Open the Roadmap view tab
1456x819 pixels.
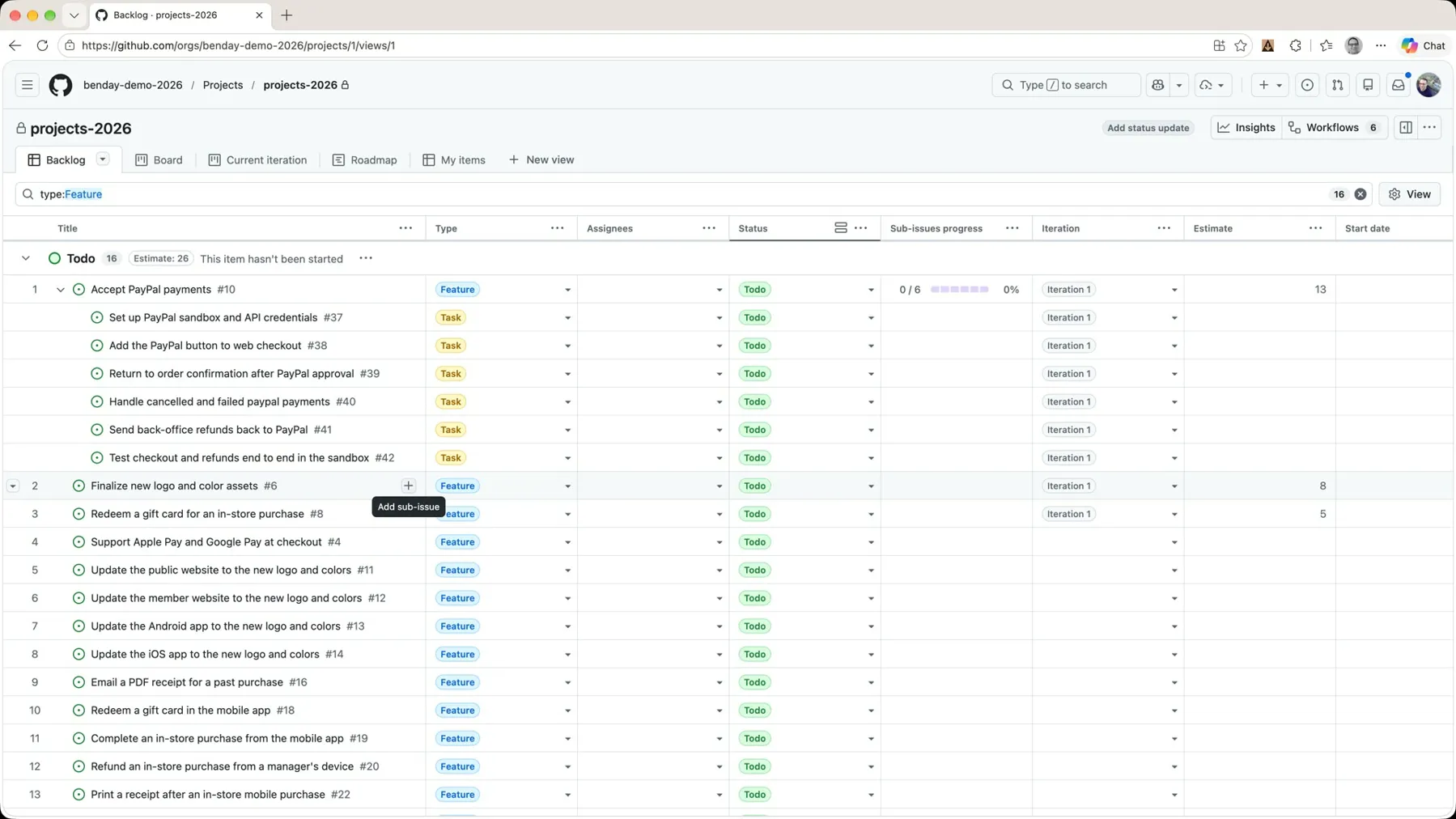(x=364, y=160)
